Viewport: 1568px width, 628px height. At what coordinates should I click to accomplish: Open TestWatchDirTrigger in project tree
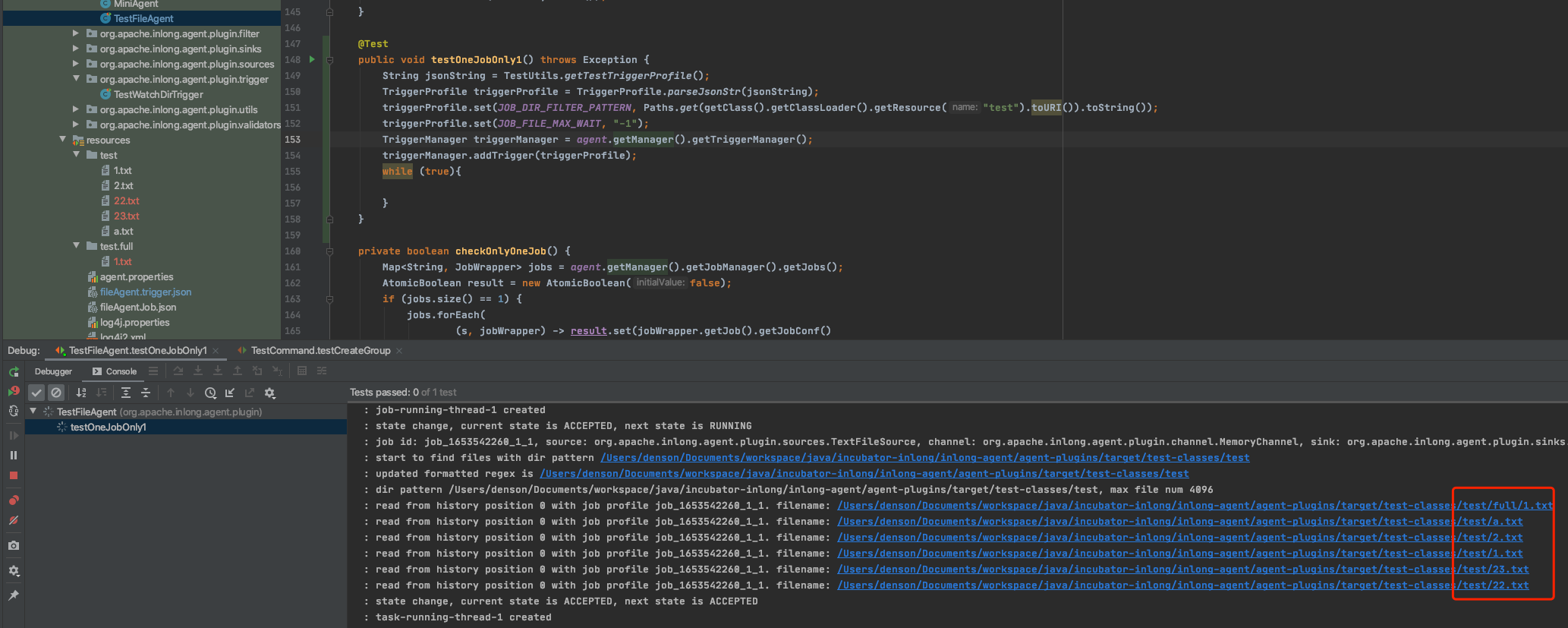click(158, 94)
